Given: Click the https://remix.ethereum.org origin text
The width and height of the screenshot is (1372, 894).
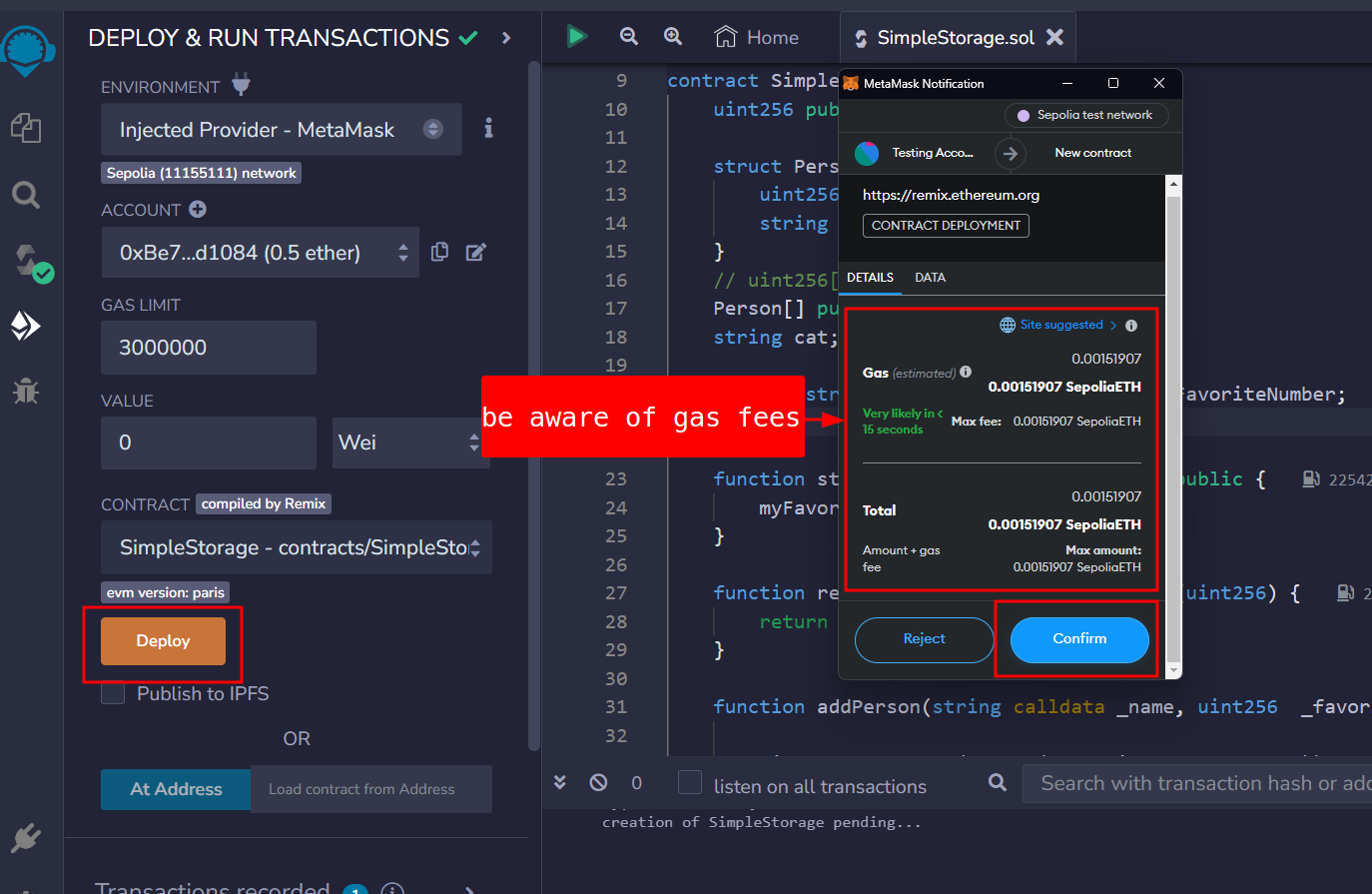Looking at the screenshot, I should (951, 195).
